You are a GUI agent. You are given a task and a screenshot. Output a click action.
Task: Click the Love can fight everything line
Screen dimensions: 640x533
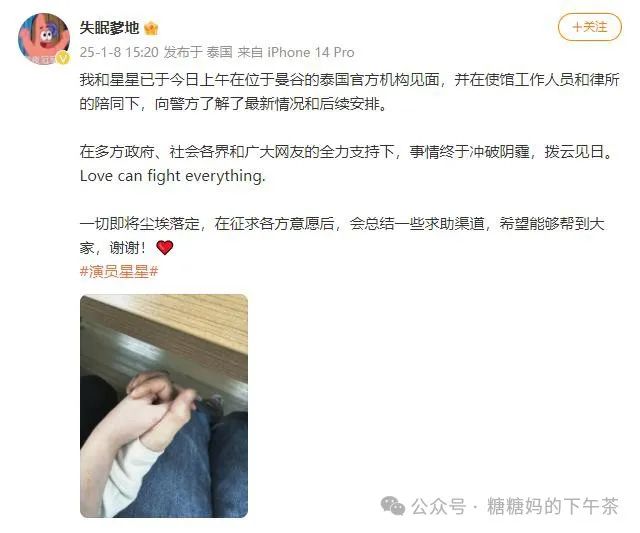[173, 176]
